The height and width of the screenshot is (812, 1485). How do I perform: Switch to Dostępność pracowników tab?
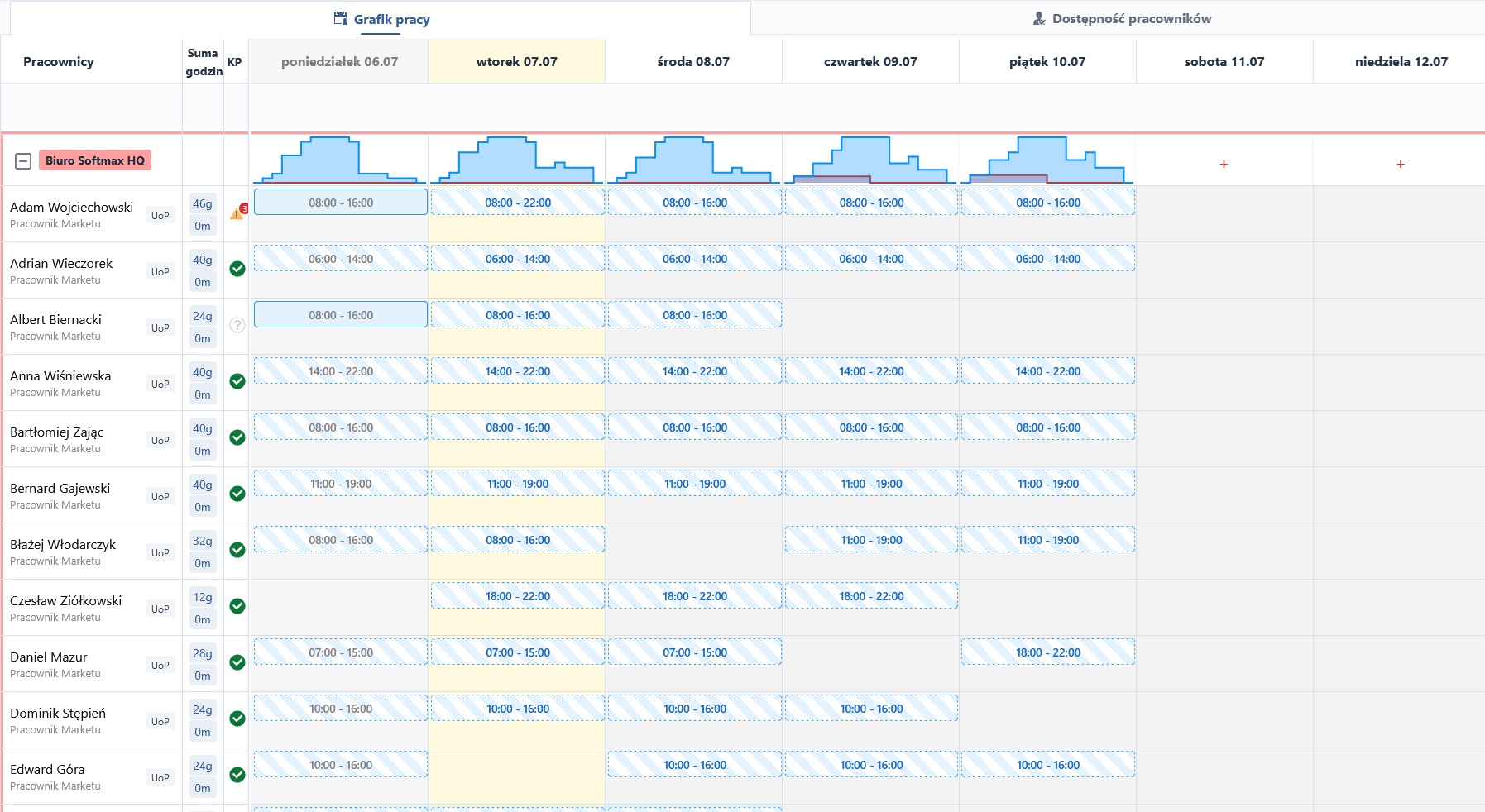click(1122, 19)
